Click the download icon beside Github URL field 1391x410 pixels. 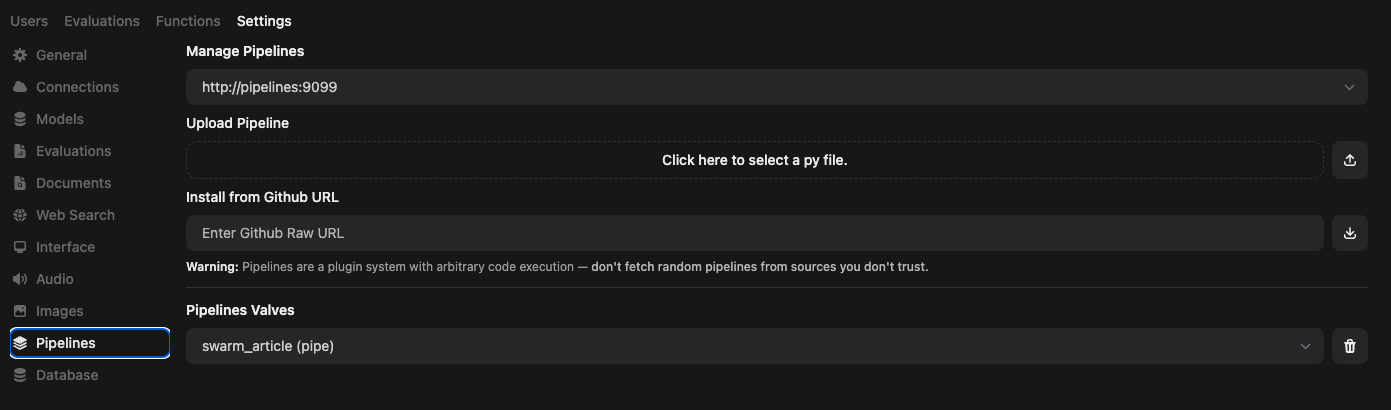pos(1349,233)
